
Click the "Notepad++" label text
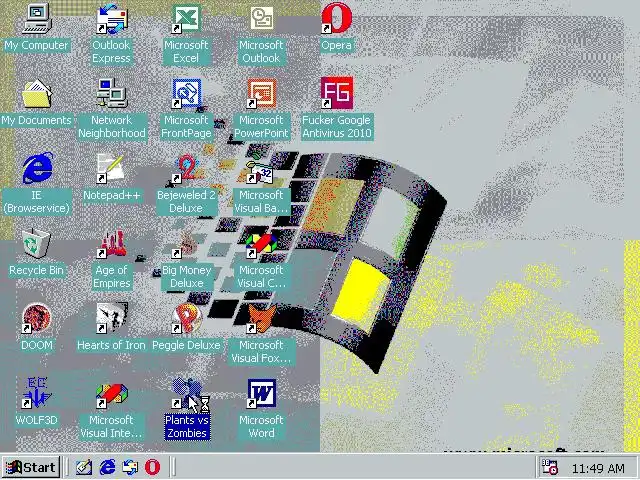click(111, 195)
